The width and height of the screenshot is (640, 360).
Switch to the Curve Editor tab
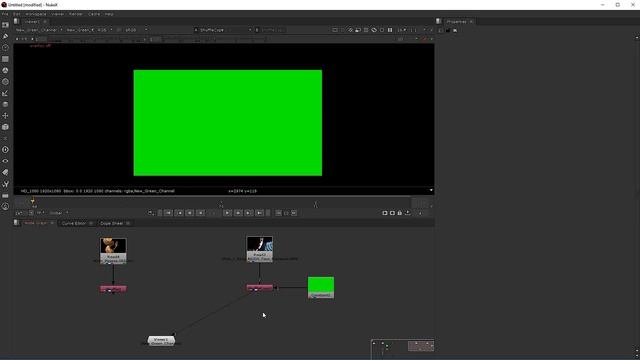(x=73, y=223)
